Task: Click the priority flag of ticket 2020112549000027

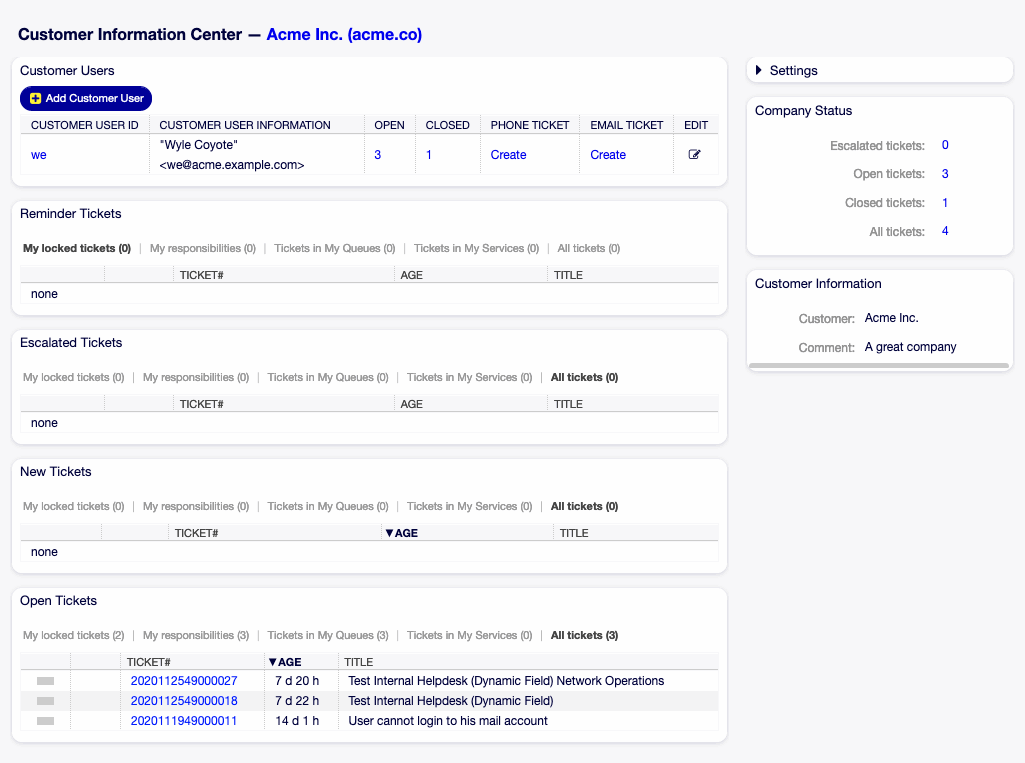Action: tap(45, 681)
